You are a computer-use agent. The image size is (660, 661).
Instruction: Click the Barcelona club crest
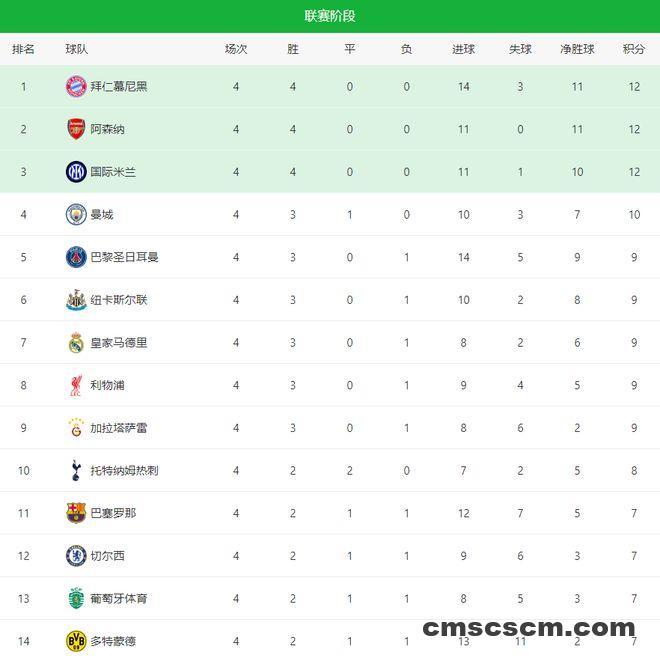[76, 513]
